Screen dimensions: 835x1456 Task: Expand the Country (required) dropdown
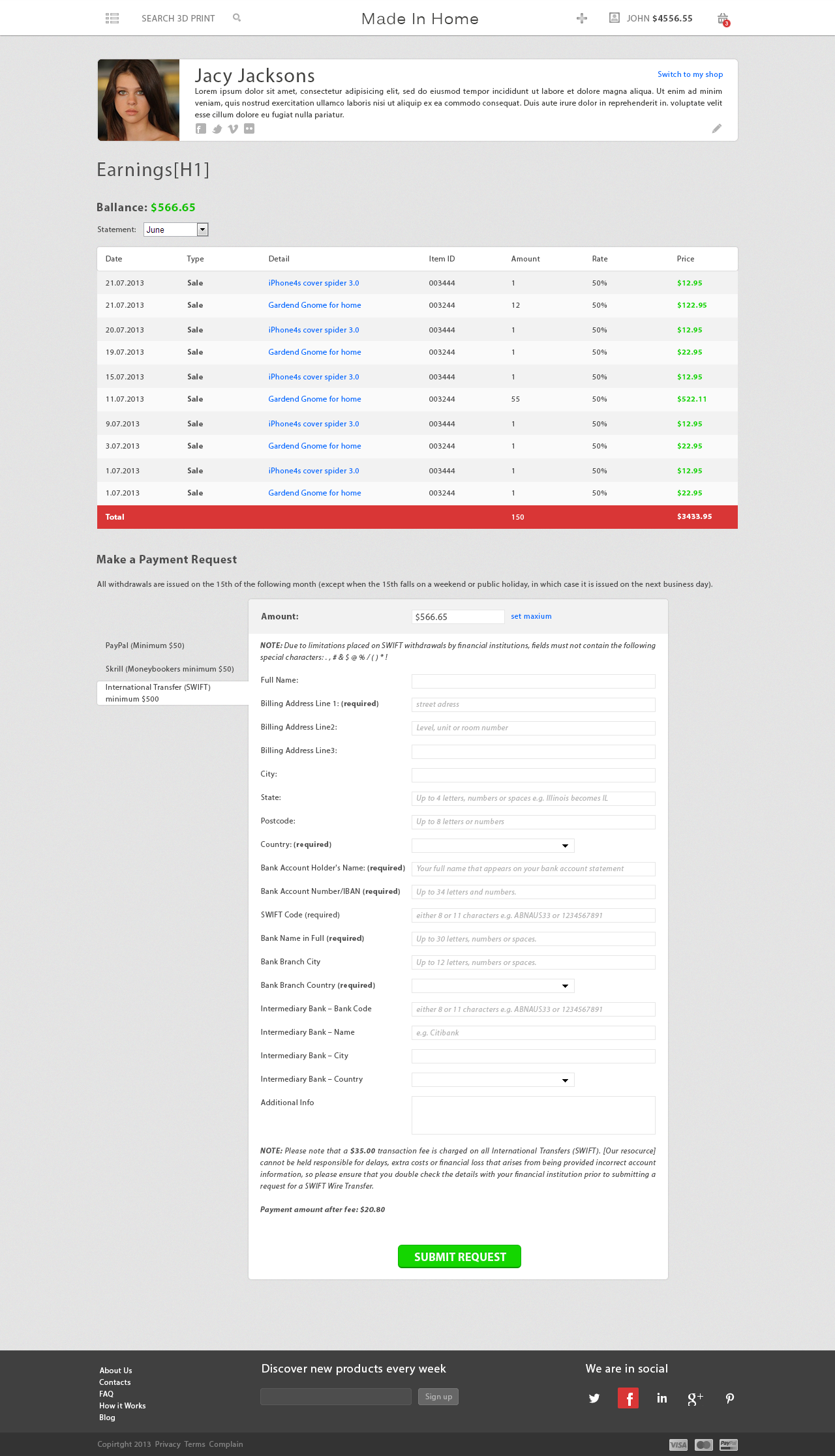pos(493,846)
